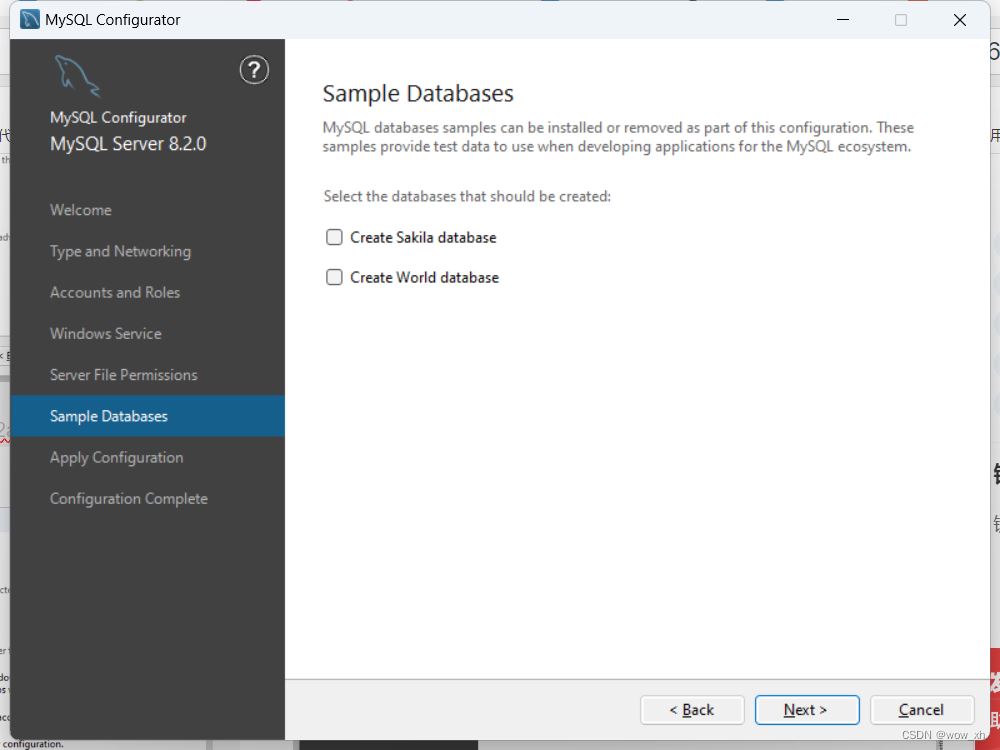This screenshot has height=750, width=1000.
Task: Click 'Create World database' label text
Action: click(x=424, y=277)
